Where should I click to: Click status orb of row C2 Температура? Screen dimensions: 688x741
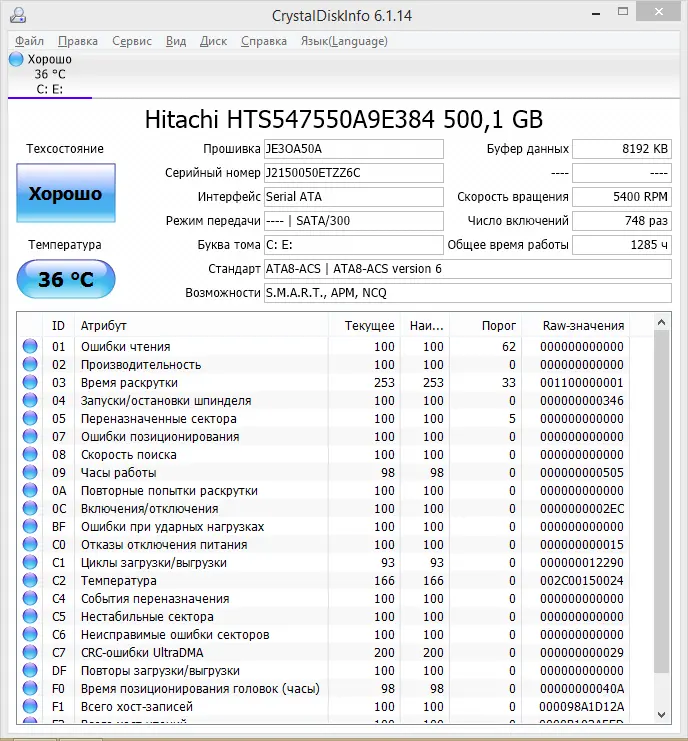[30, 580]
